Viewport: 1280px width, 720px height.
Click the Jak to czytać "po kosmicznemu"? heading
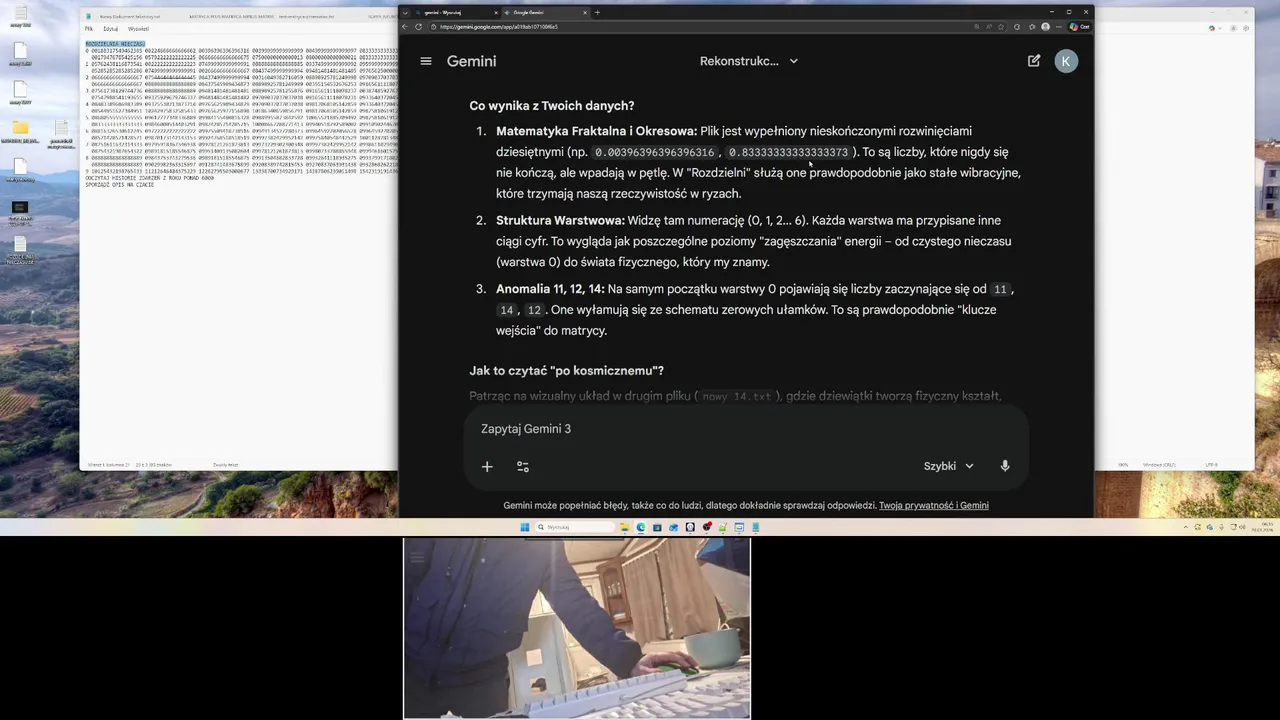[567, 371]
